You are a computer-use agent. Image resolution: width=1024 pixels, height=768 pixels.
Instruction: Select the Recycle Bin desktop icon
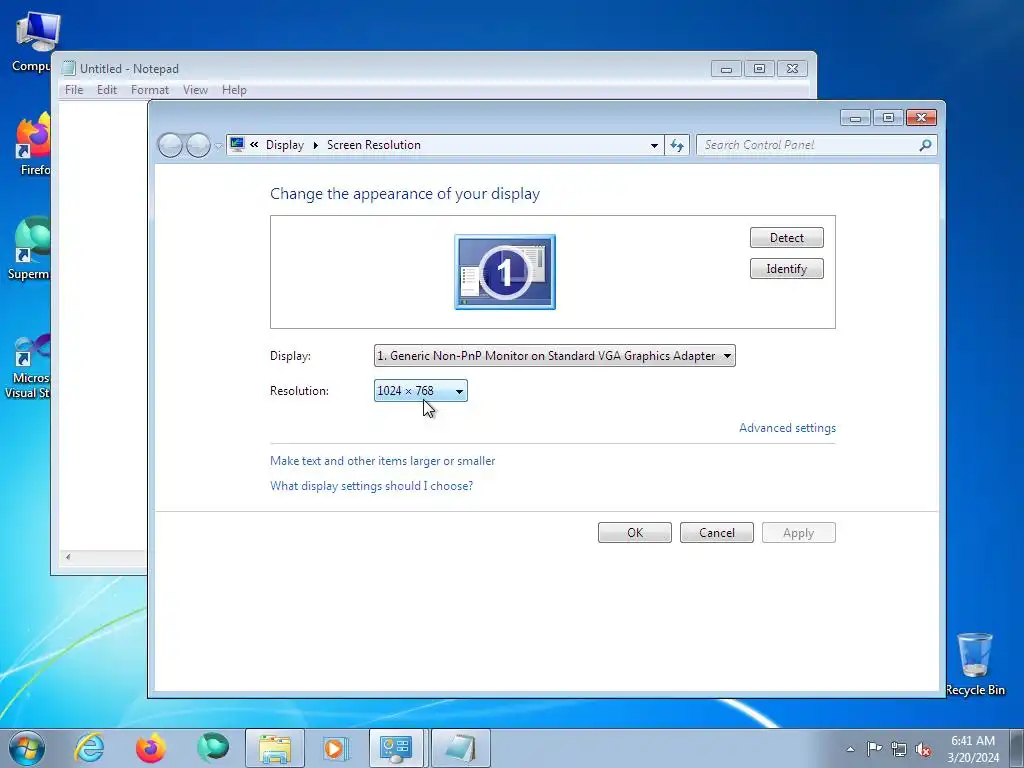tap(975, 664)
